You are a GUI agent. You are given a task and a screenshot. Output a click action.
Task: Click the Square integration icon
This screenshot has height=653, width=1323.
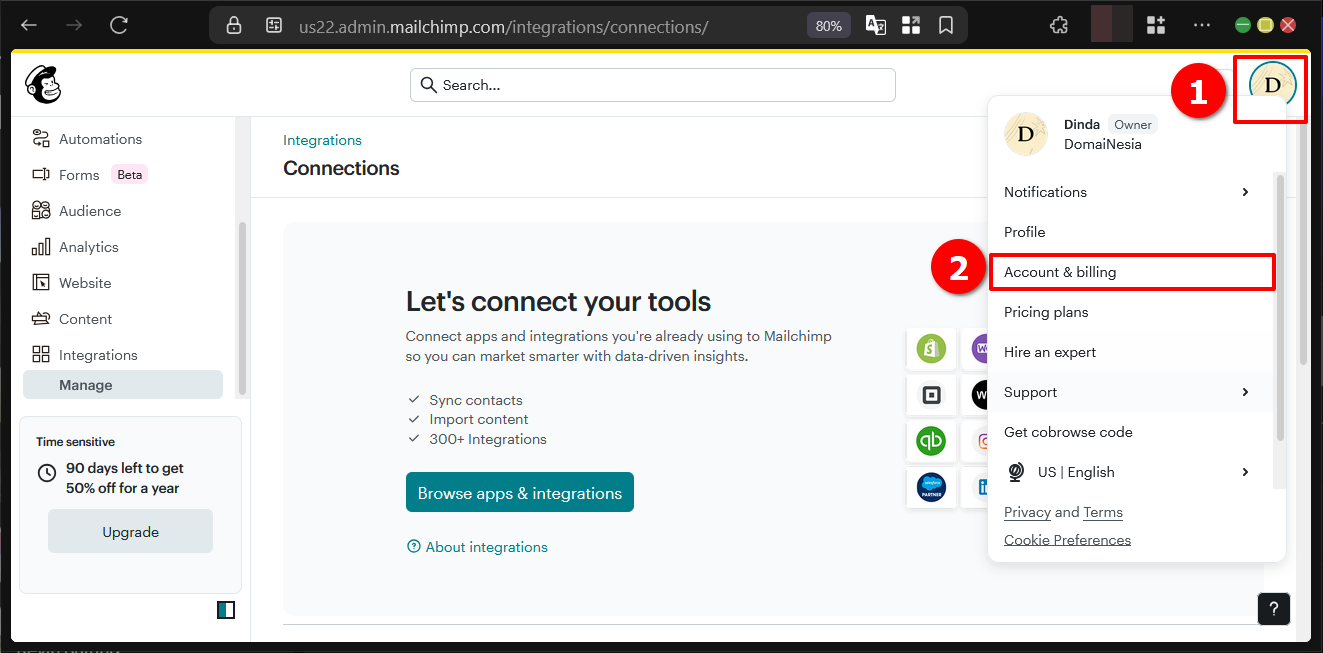point(931,395)
